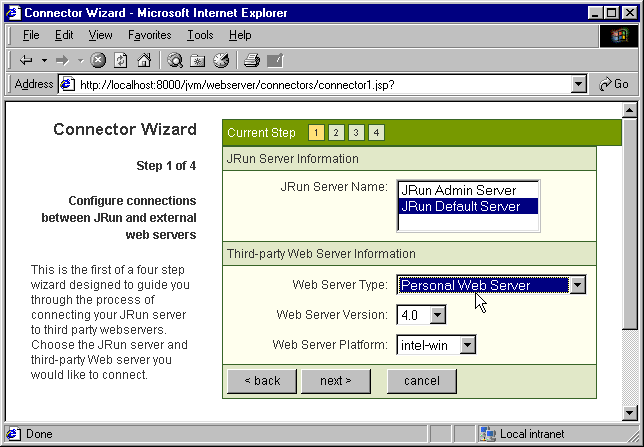Expand the Web Server Type dropdown
The image size is (644, 447).
pyautogui.click(x=577, y=285)
